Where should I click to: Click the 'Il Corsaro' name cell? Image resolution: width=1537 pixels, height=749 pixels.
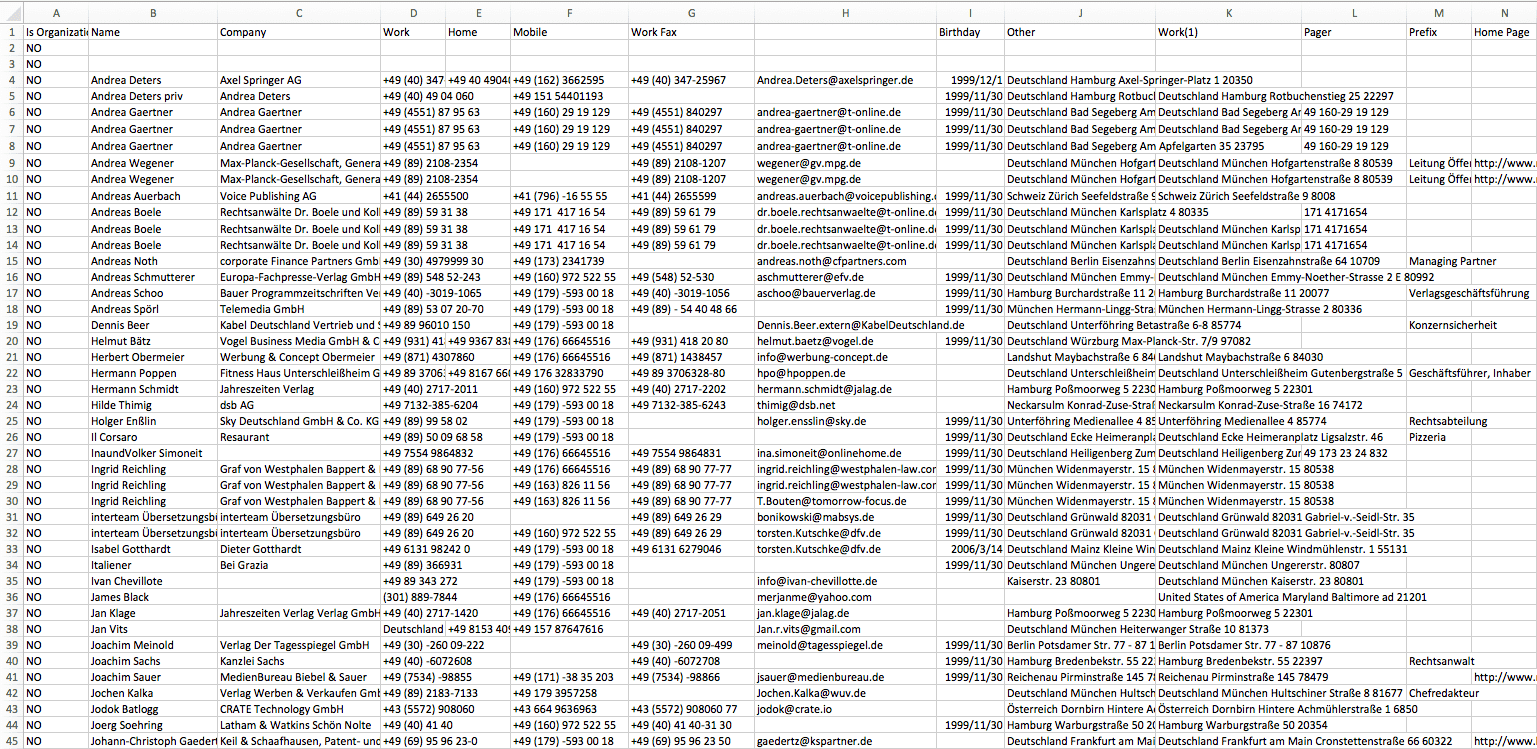coord(153,437)
